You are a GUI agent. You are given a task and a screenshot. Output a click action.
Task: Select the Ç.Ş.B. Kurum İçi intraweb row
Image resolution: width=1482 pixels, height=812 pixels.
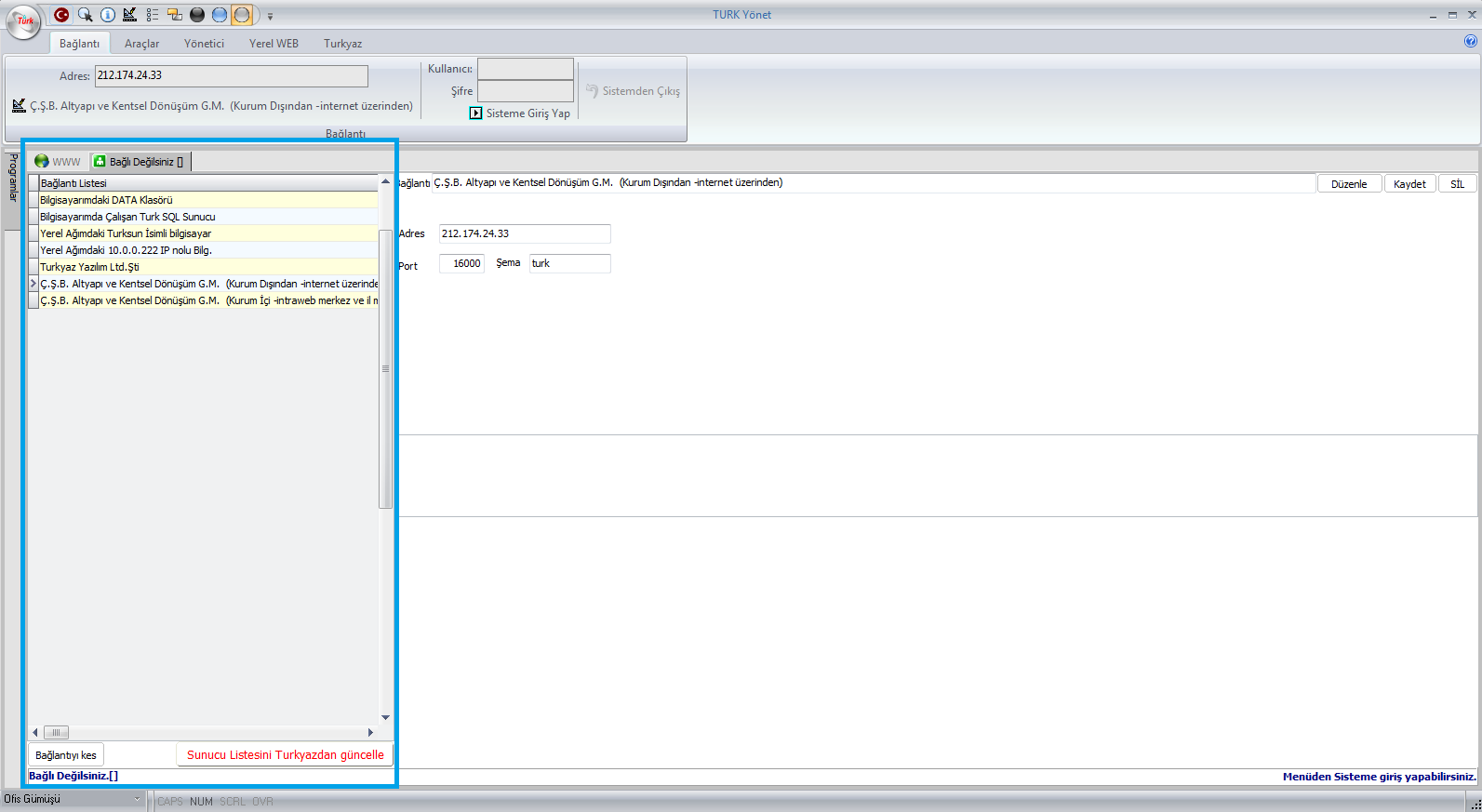[208, 300]
